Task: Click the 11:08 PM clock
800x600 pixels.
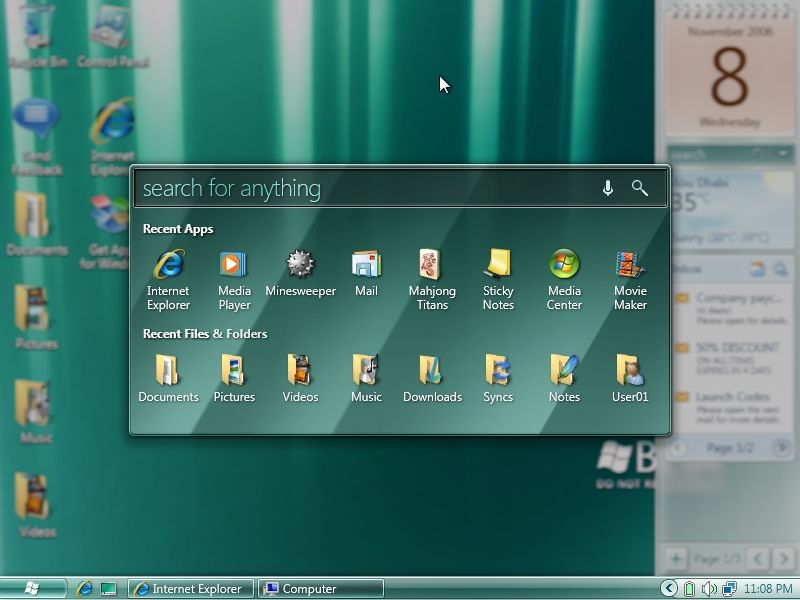Action: click(x=768, y=589)
